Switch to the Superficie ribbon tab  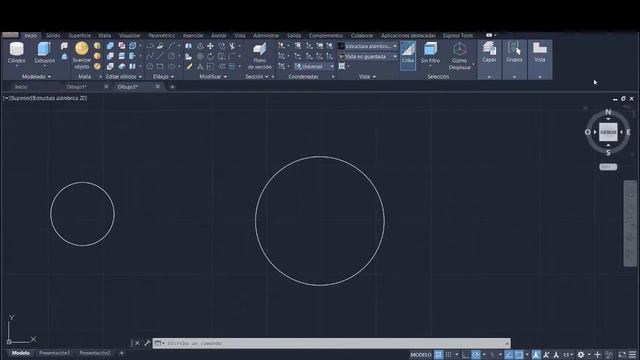[x=80, y=36]
